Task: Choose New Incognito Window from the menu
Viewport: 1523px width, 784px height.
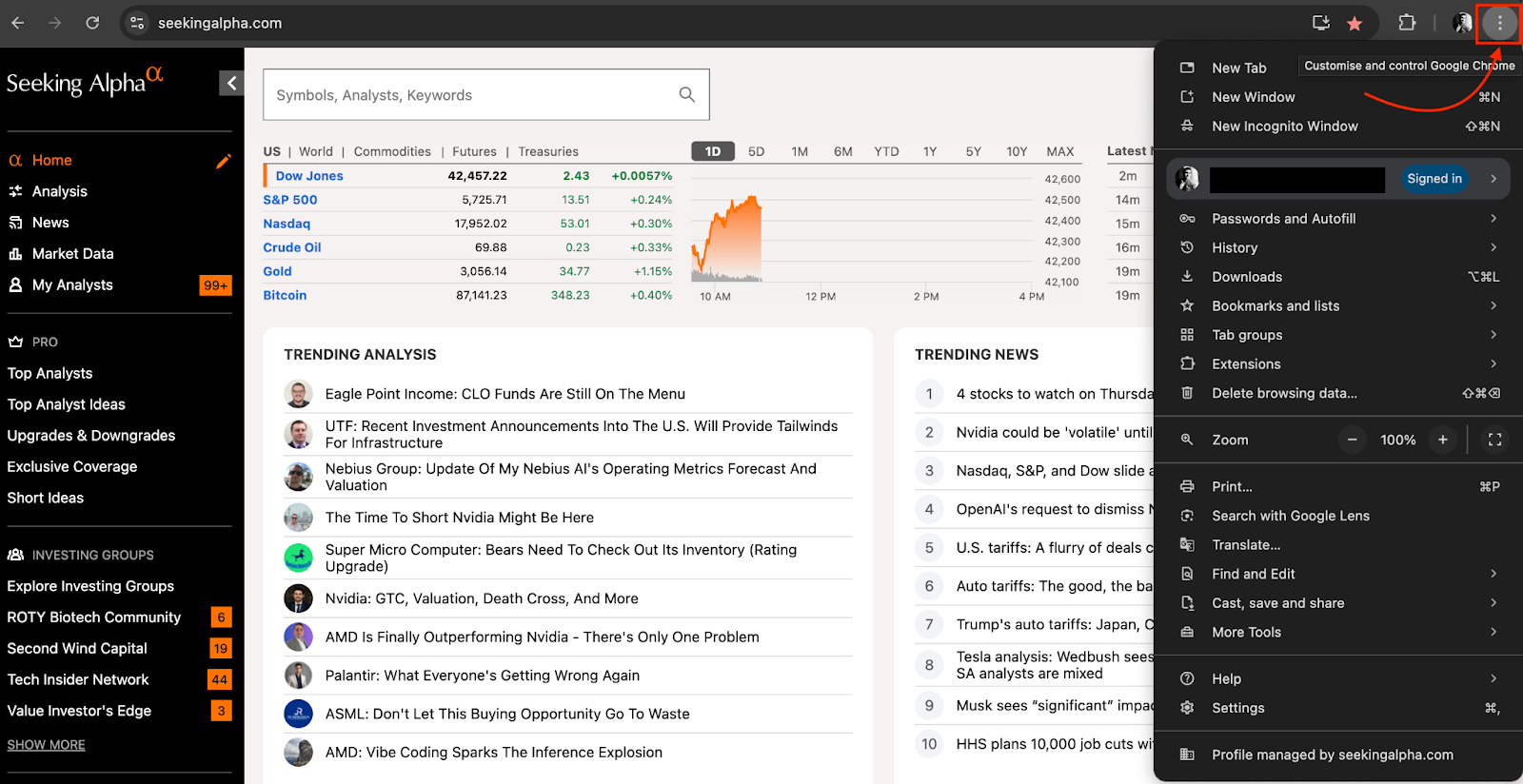Action: pyautogui.click(x=1284, y=126)
